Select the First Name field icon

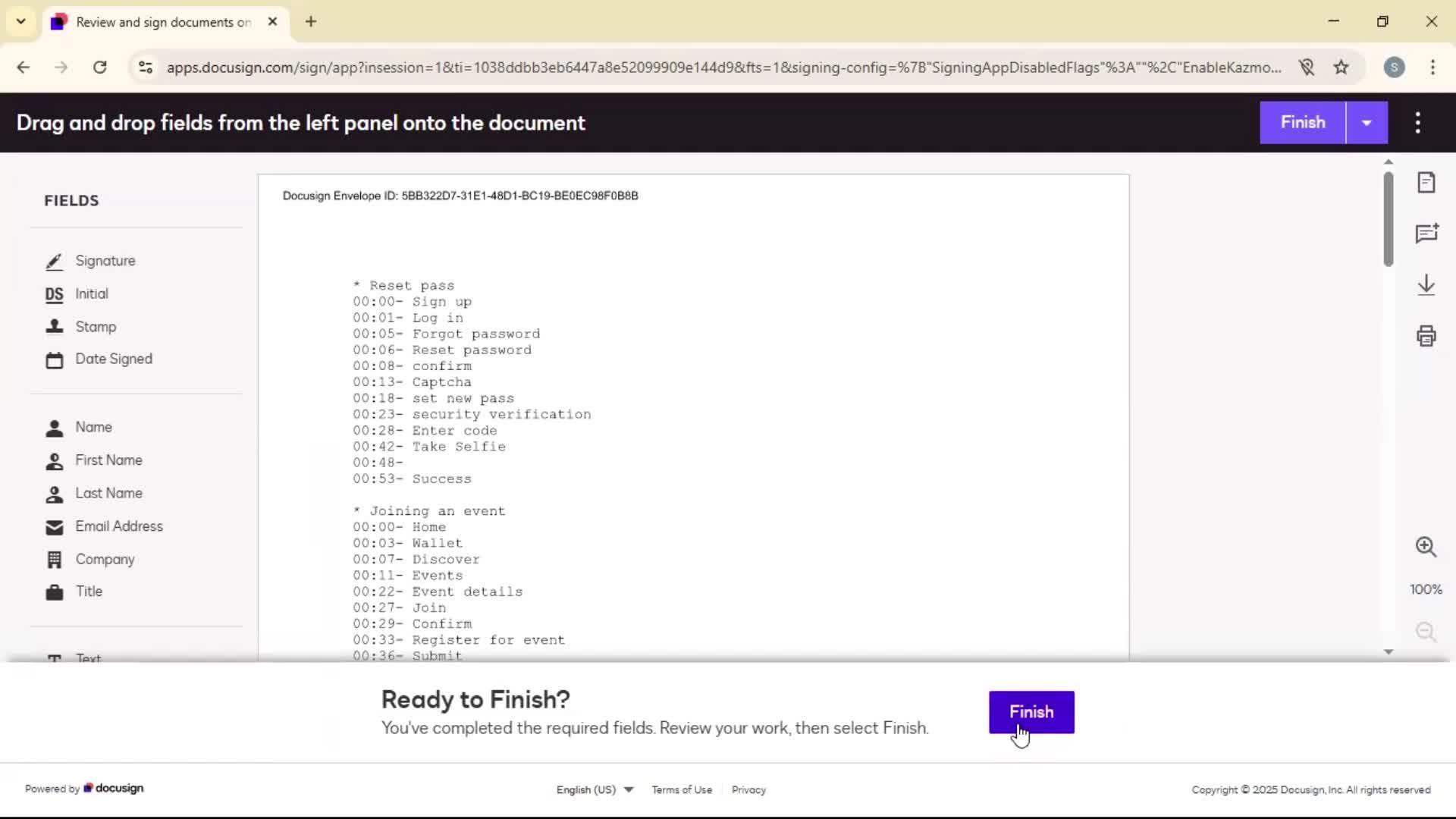coord(54,461)
